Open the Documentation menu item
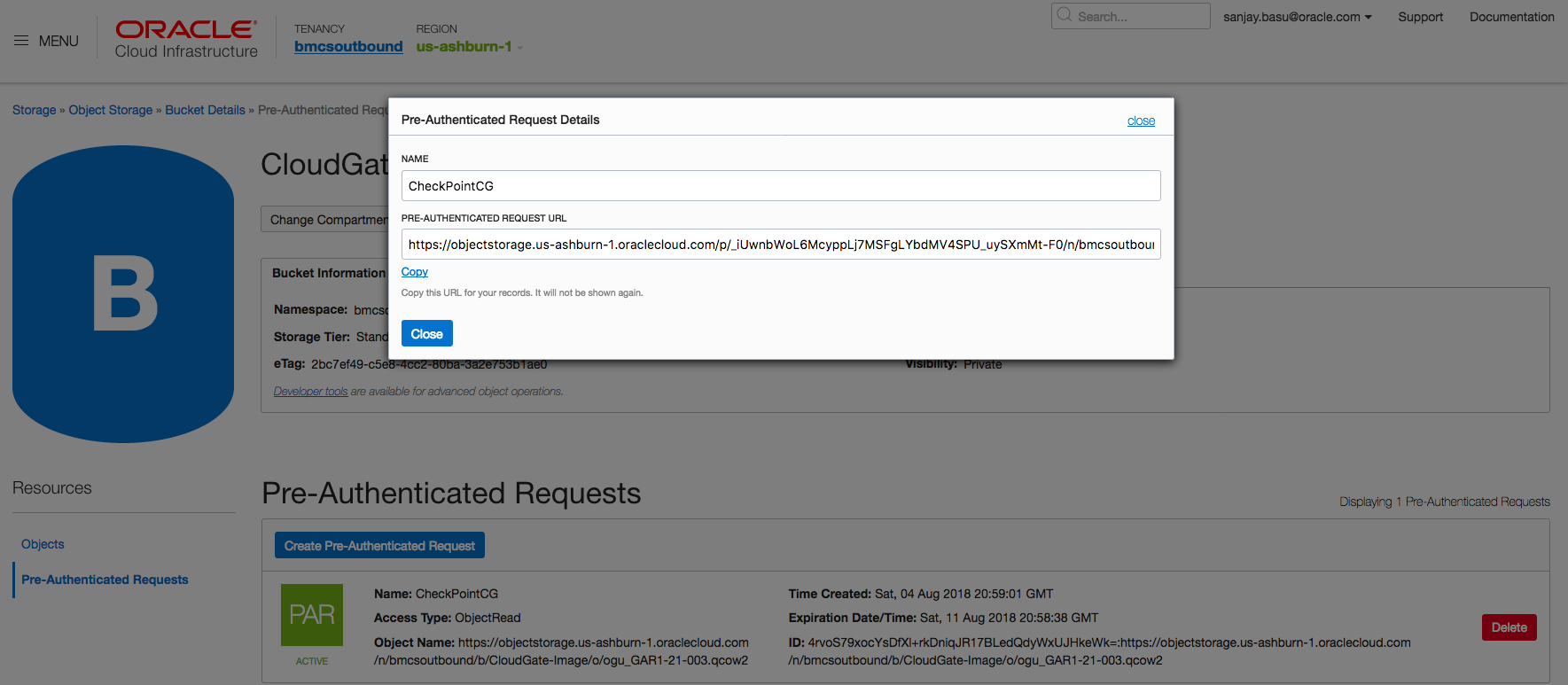Image resolution: width=1568 pixels, height=685 pixels. [x=1511, y=17]
